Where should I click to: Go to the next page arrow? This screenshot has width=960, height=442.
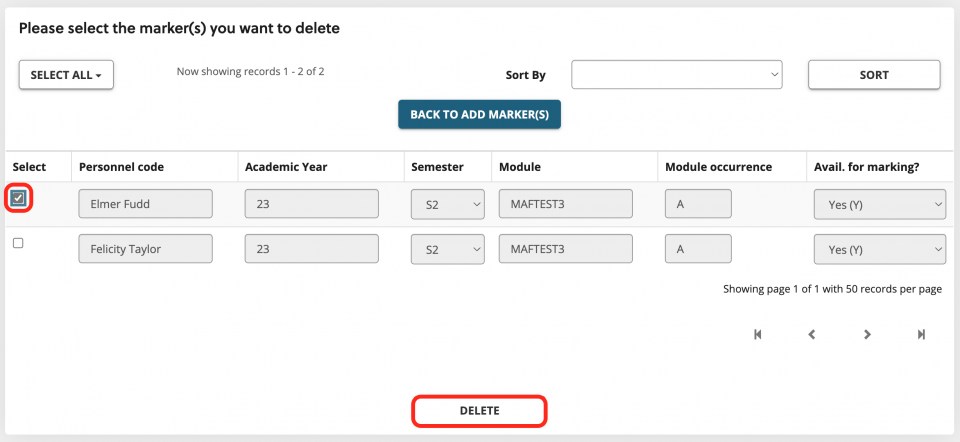point(867,334)
